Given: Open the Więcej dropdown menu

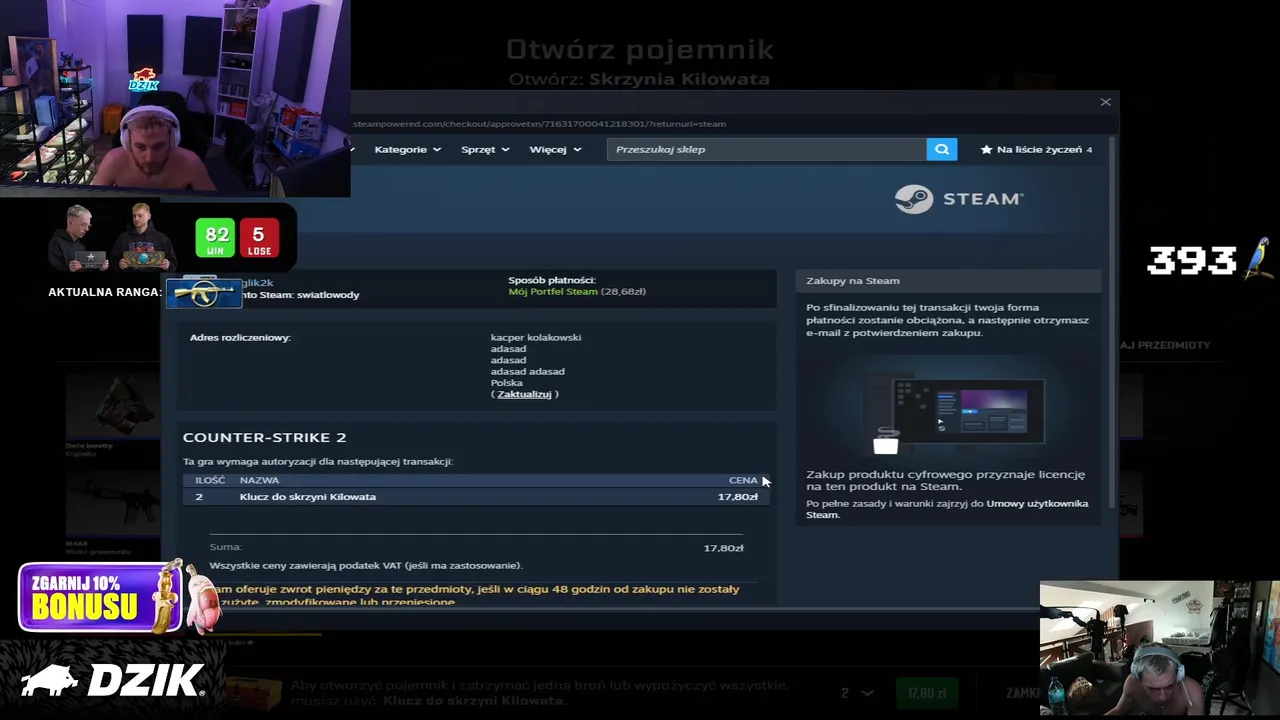Looking at the screenshot, I should [x=555, y=149].
